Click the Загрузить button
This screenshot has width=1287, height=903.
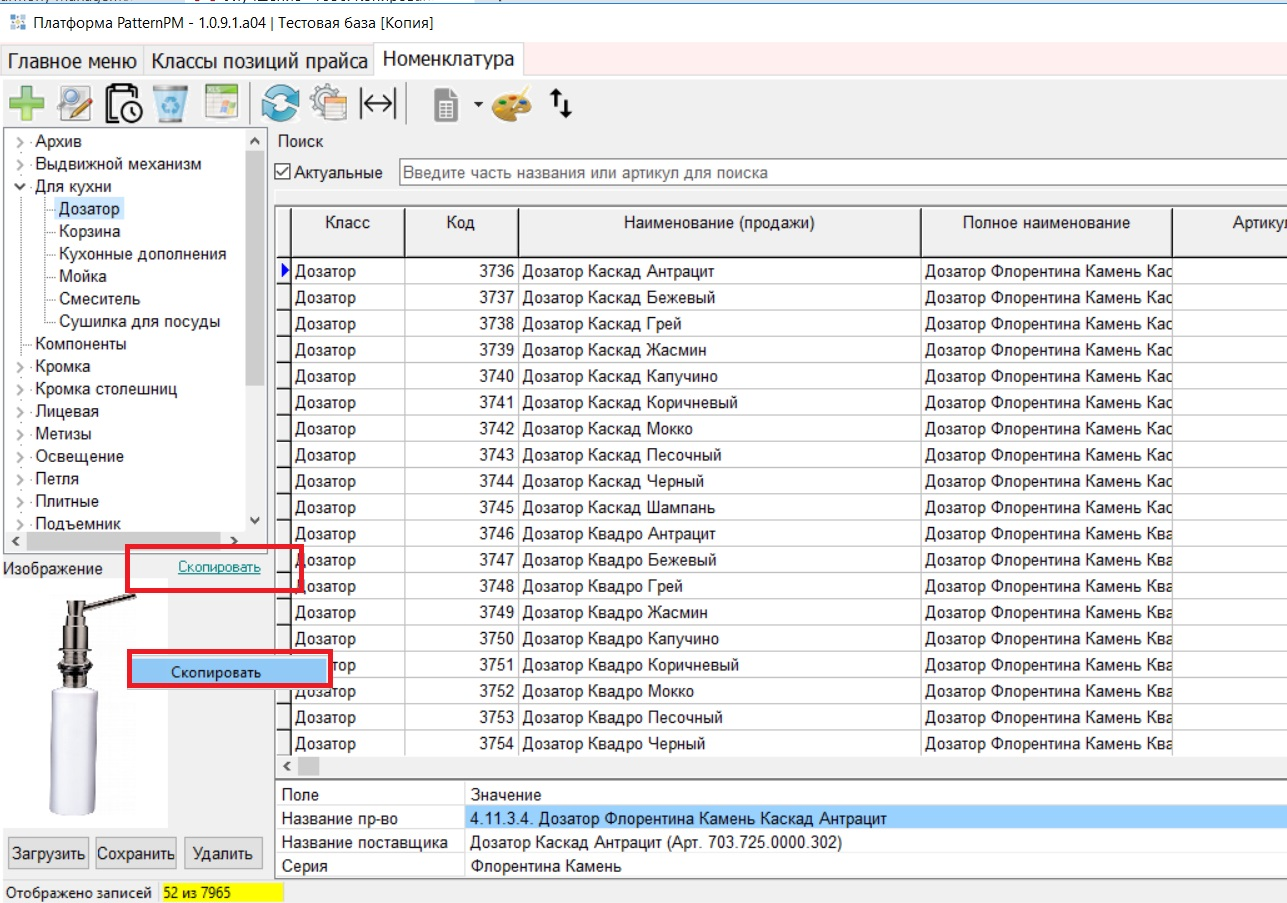click(x=49, y=854)
